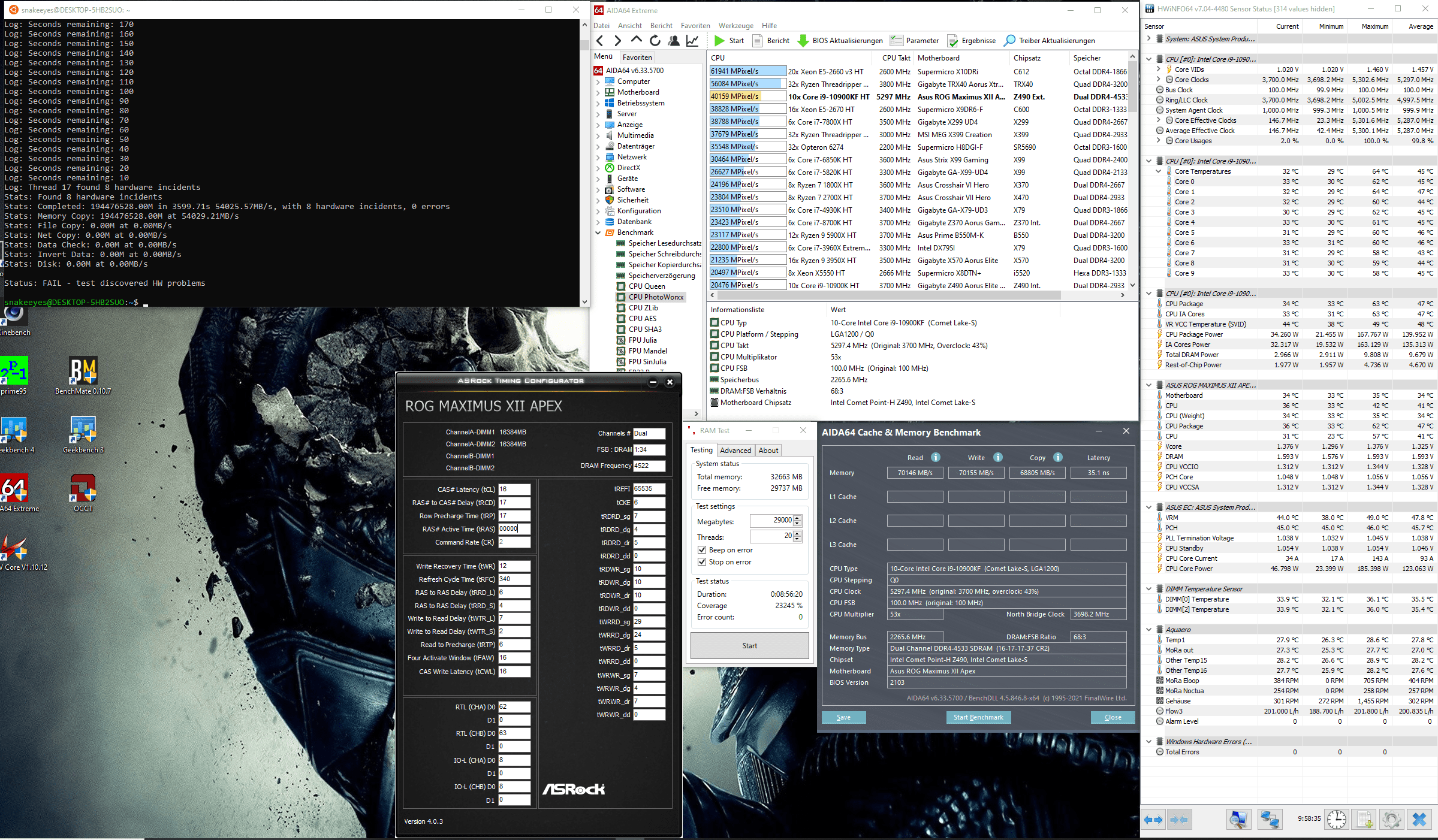The height and width of the screenshot is (840, 1438).
Task: Open OCCT desktop shortcut
Action: coord(83,488)
